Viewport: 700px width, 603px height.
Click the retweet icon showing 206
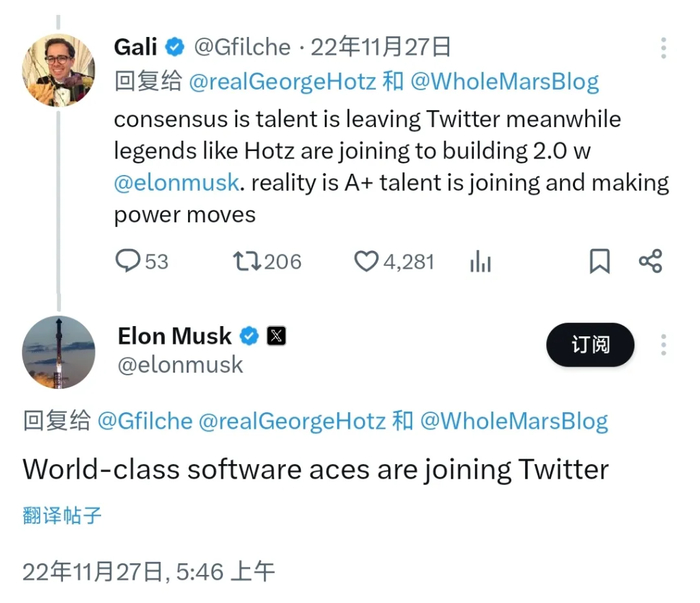(x=246, y=261)
